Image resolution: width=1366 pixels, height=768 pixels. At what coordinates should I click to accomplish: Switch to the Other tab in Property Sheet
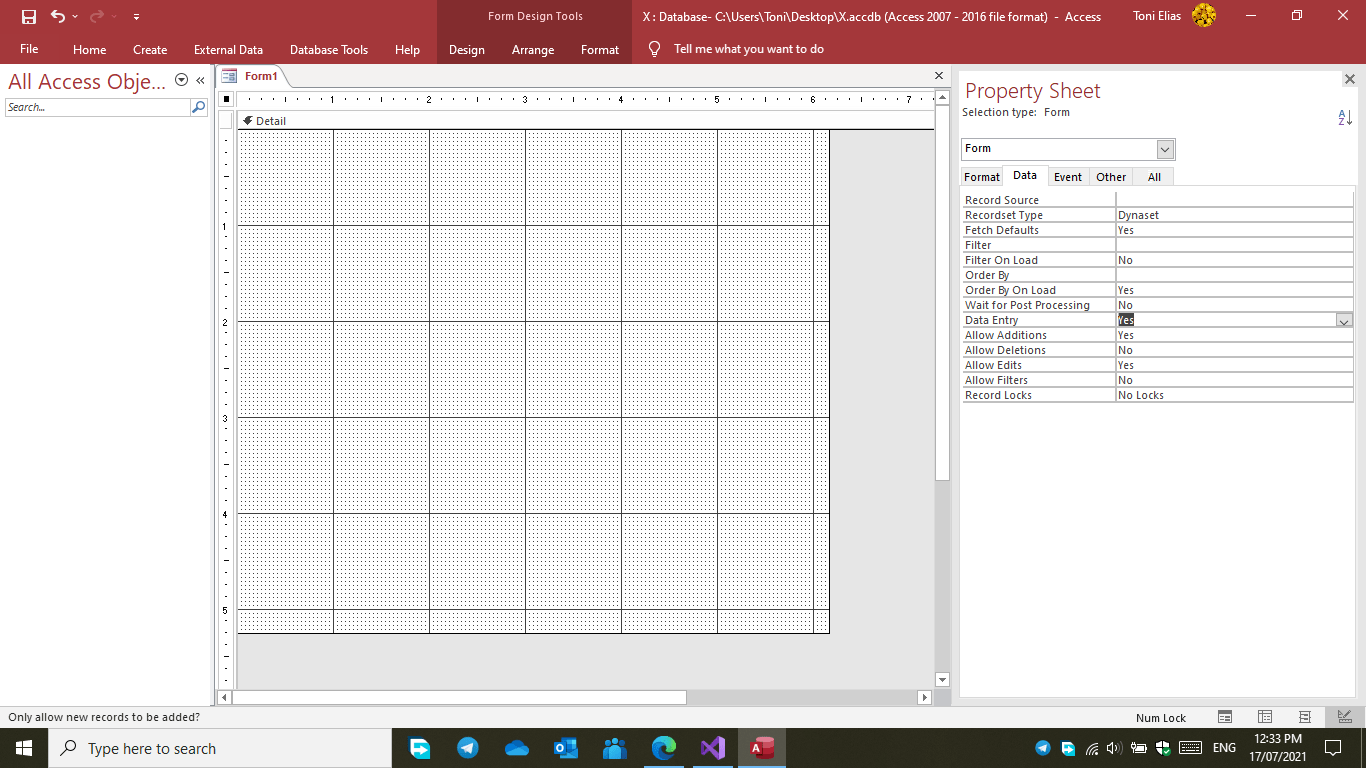click(1111, 177)
